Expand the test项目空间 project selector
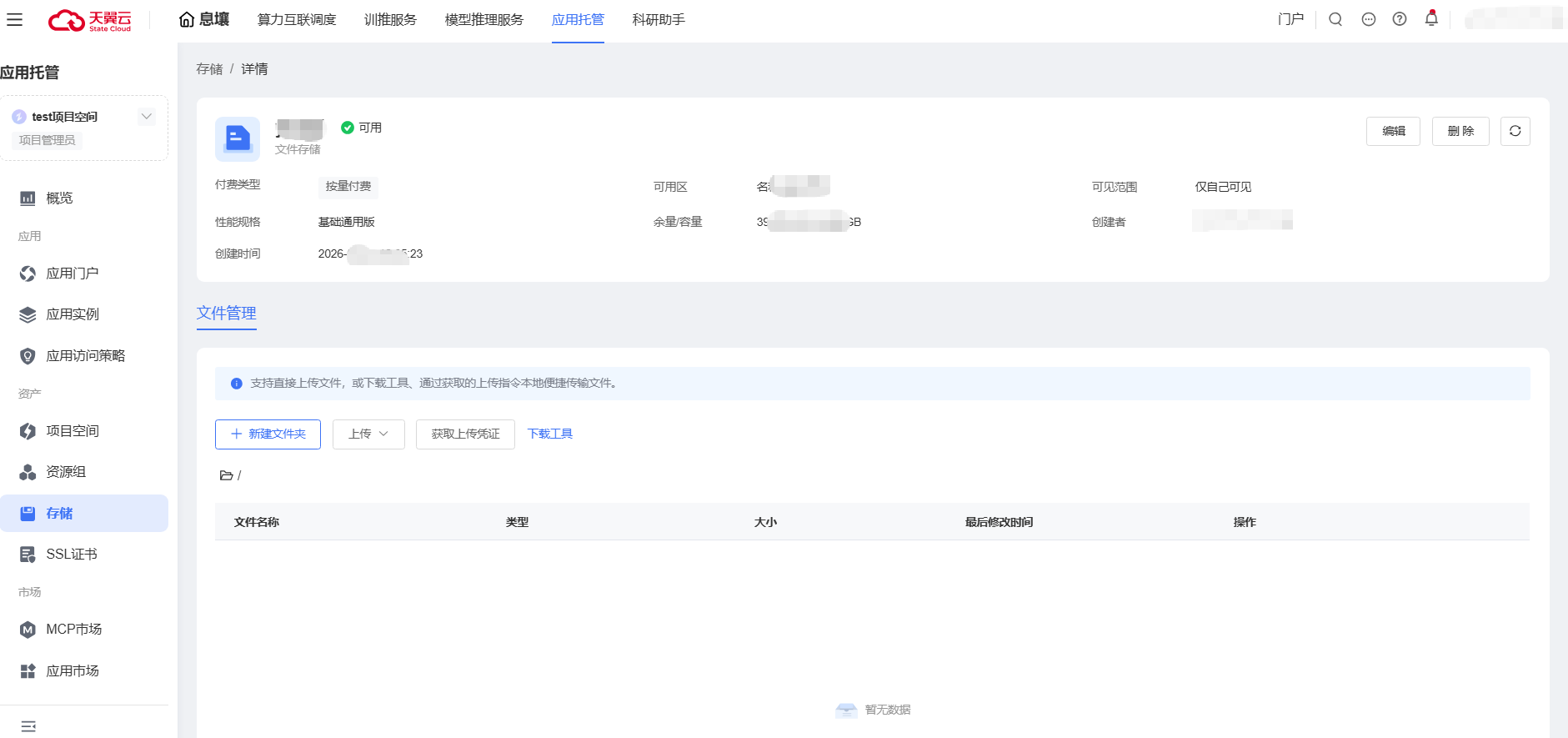This screenshot has width=1568, height=738. click(x=147, y=117)
